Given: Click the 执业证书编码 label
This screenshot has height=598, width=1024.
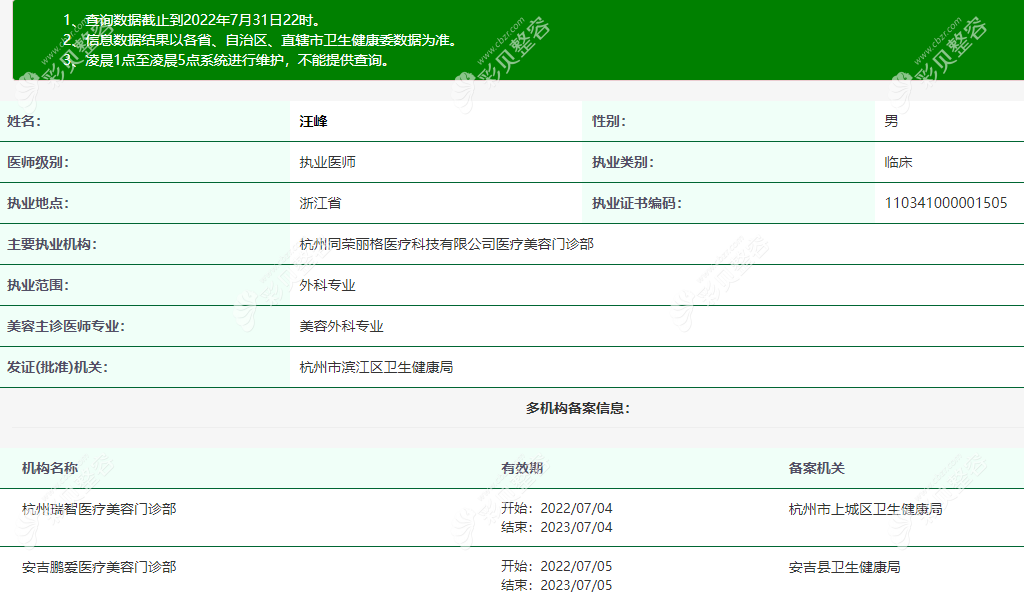Looking at the screenshot, I should [x=637, y=204].
